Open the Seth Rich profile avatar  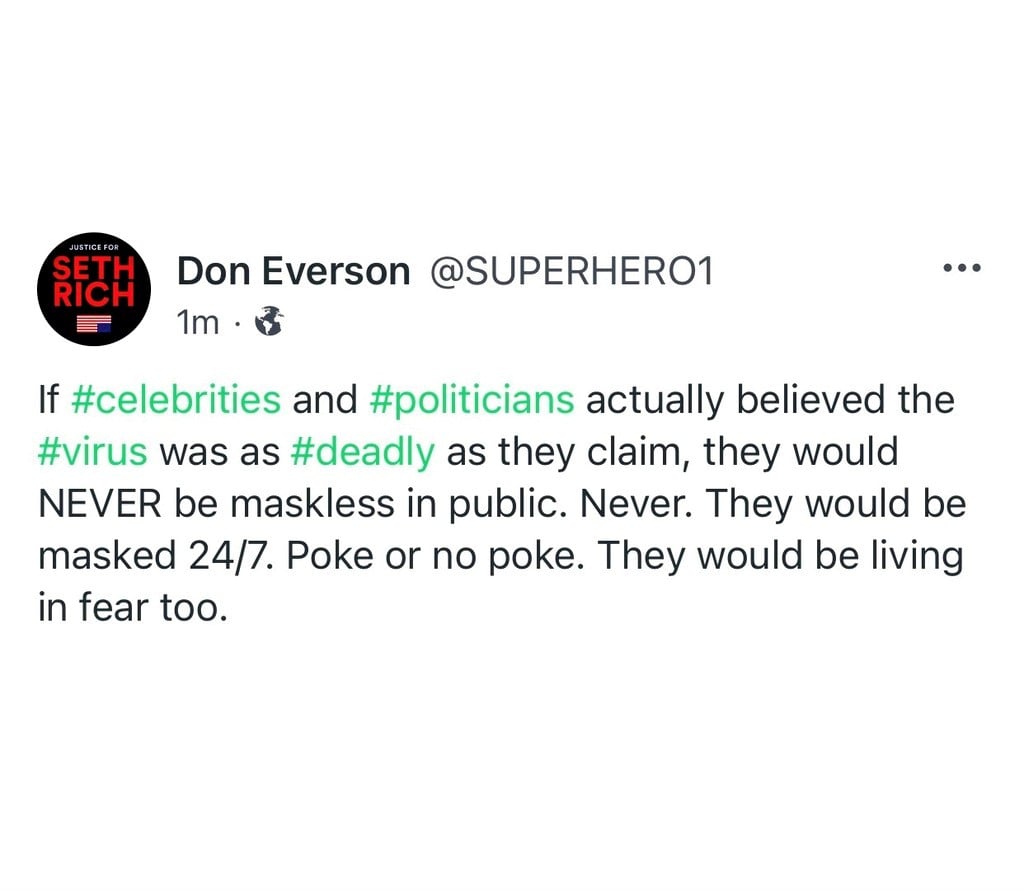point(94,289)
